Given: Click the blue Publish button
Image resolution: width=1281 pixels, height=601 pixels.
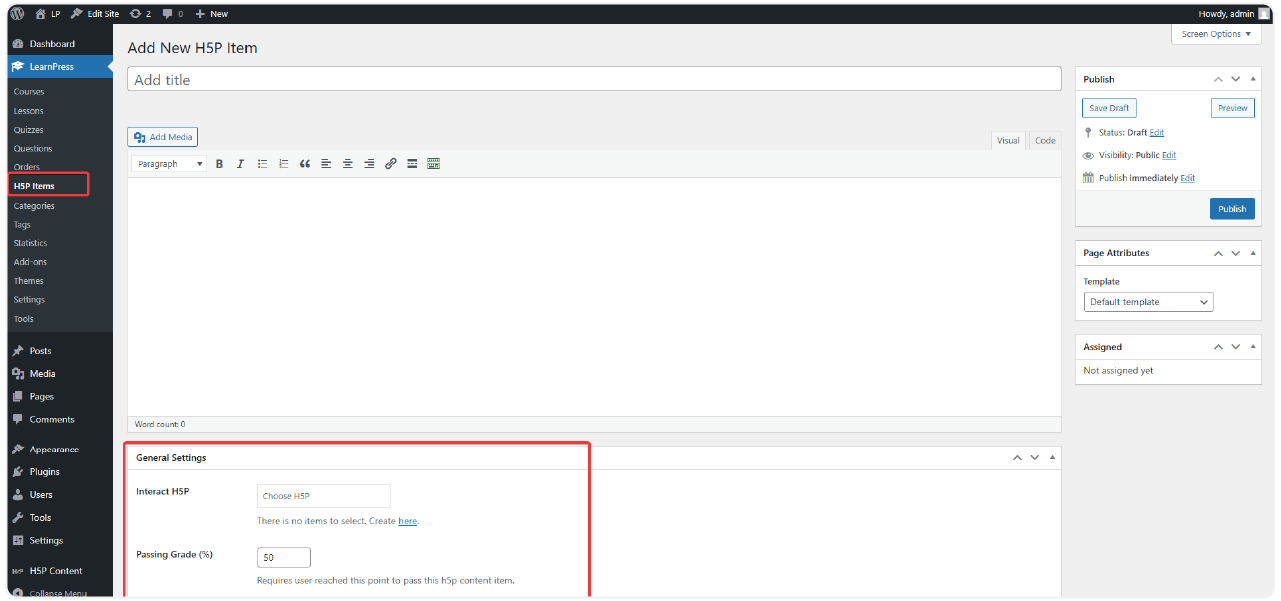Looking at the screenshot, I should (x=1232, y=209).
